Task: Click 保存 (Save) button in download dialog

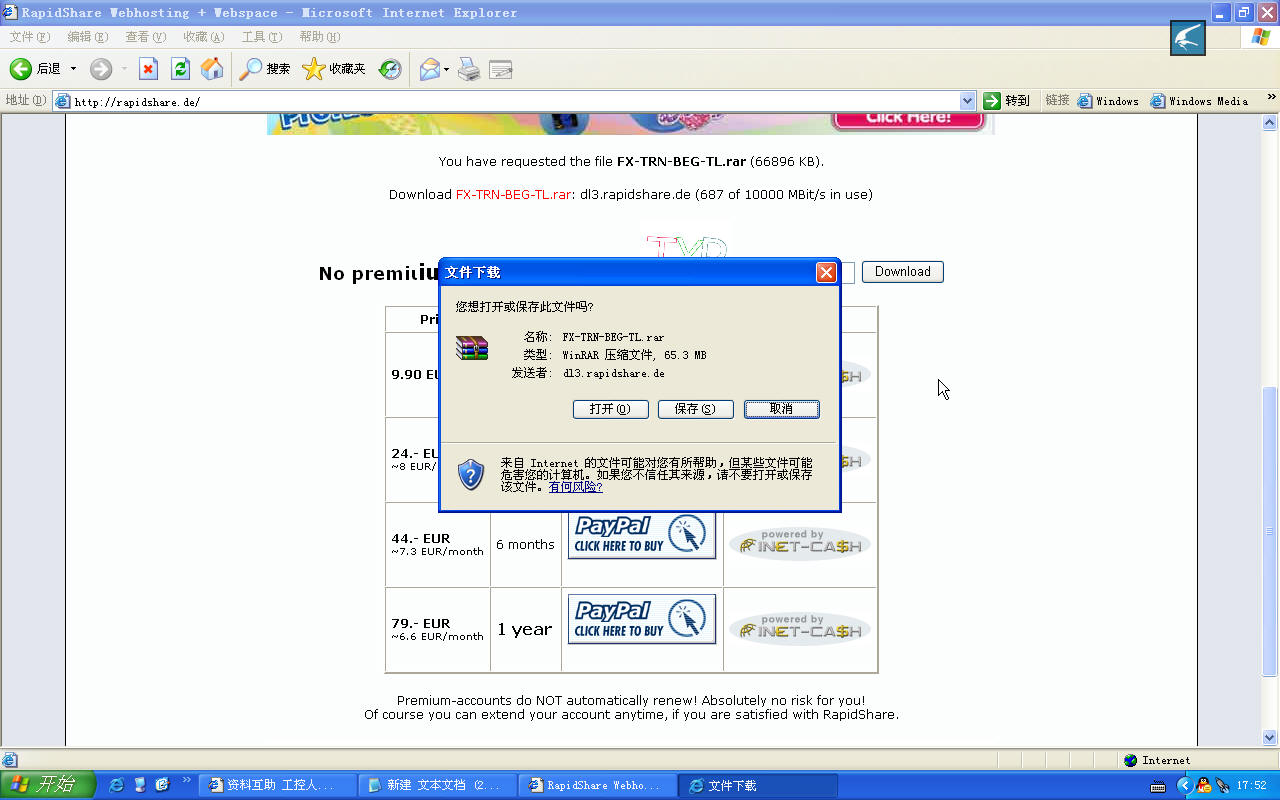Action: click(695, 409)
